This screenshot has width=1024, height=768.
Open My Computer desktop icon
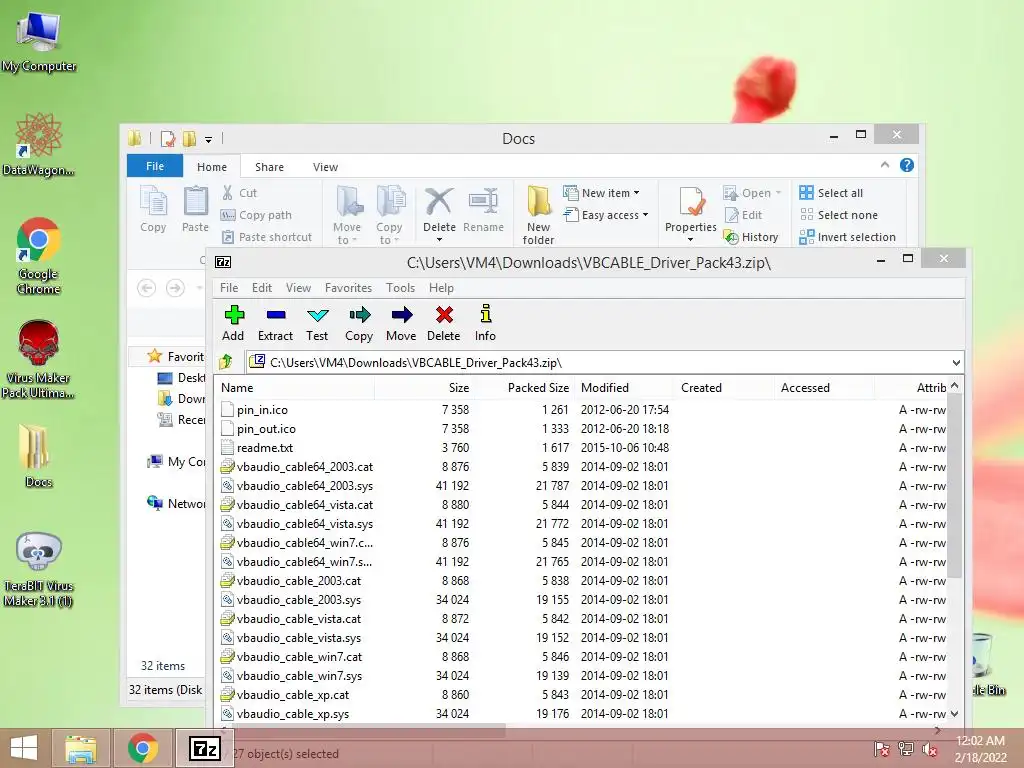point(39,40)
